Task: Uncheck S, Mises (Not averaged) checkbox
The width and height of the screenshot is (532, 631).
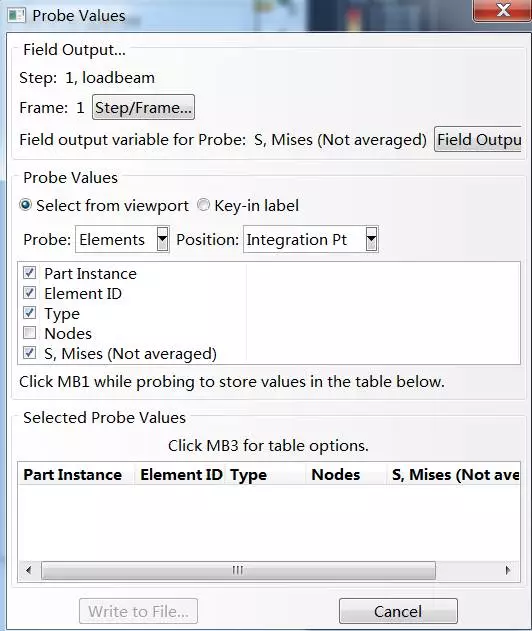Action: [29, 353]
